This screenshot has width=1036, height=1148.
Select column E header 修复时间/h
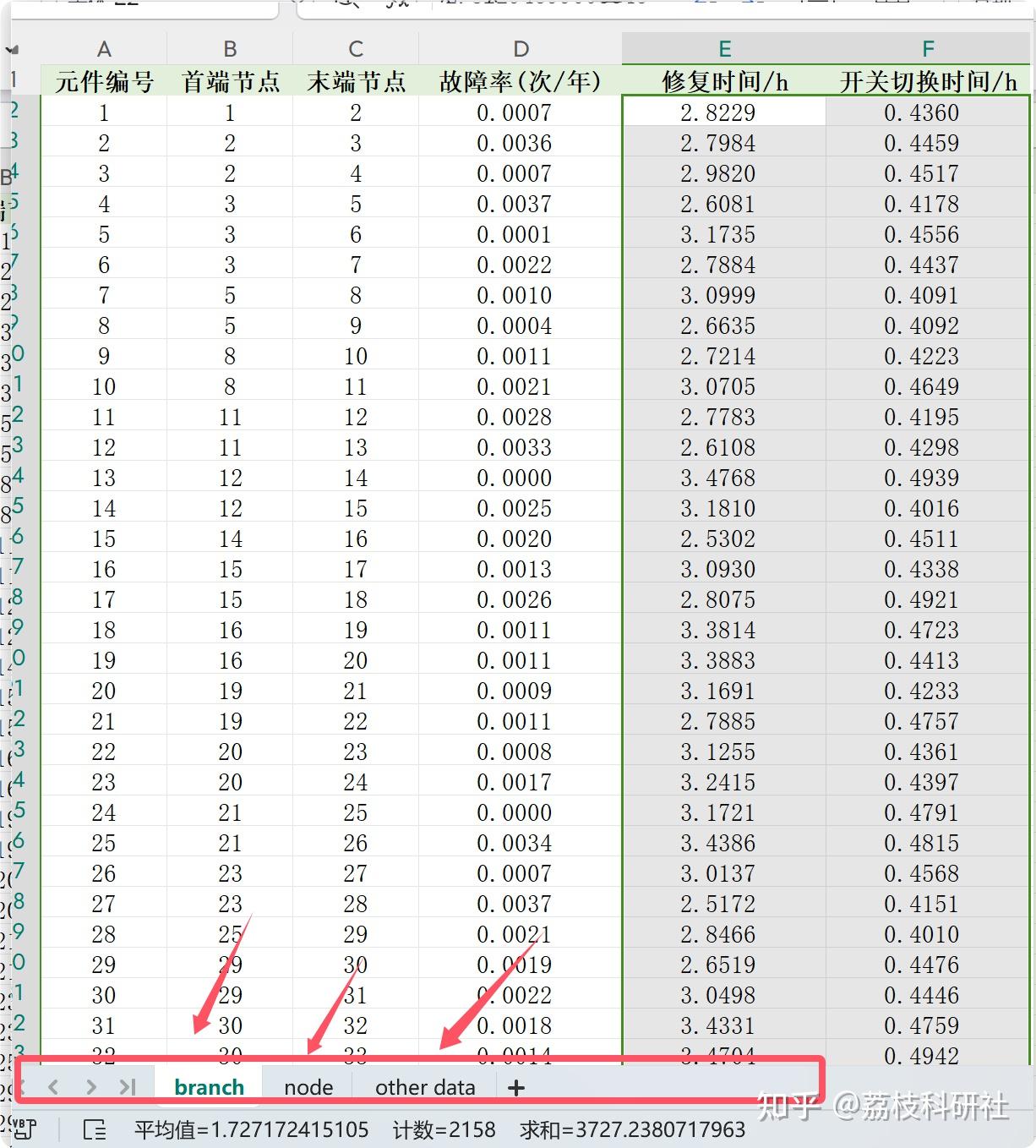(723, 49)
